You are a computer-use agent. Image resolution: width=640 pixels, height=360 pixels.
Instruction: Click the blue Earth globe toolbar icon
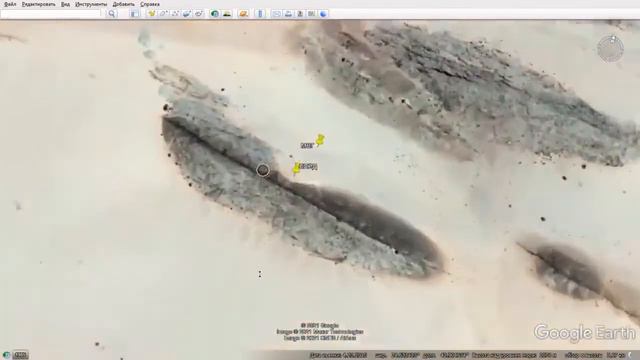tap(323, 13)
